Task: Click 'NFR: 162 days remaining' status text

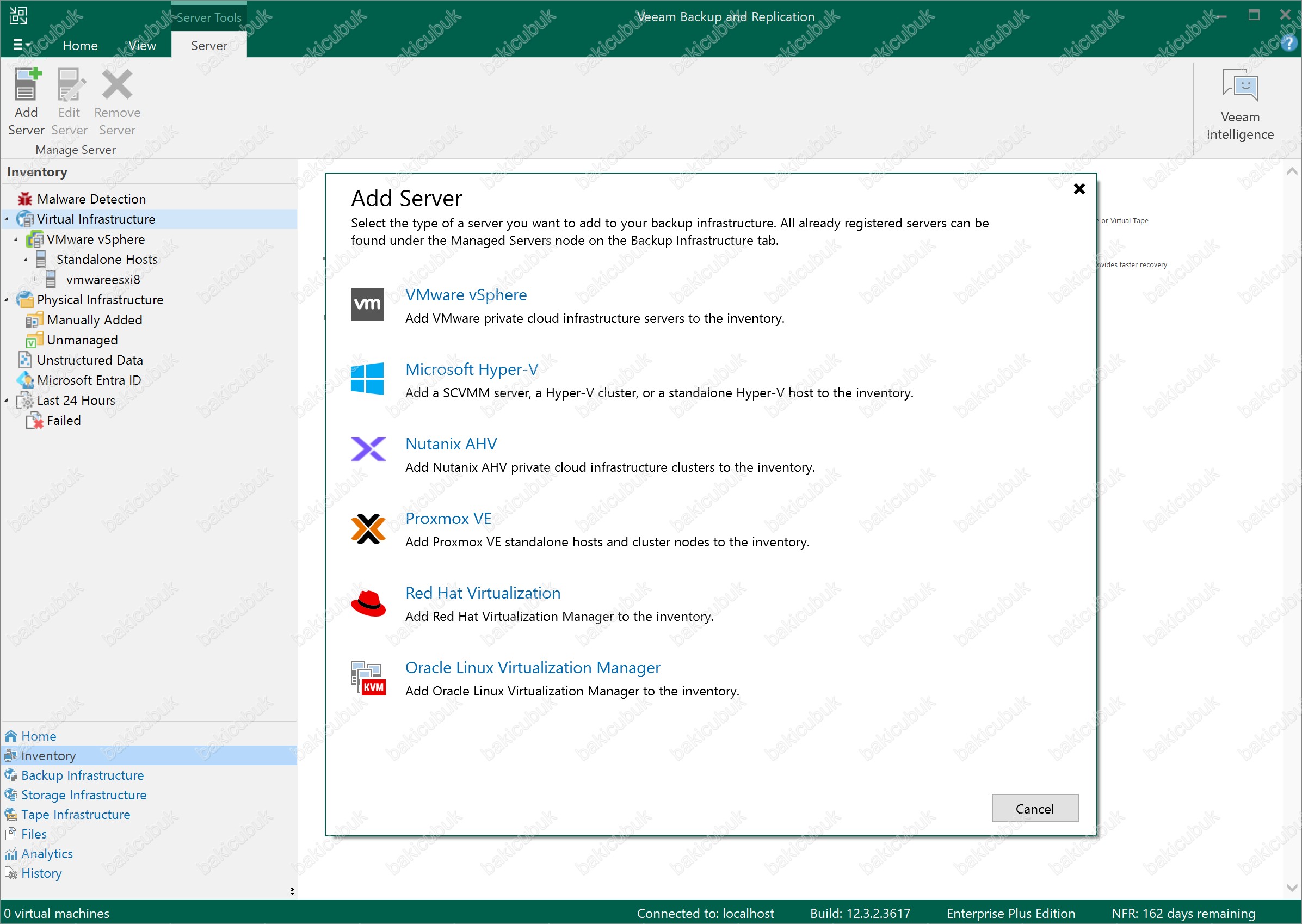Action: pos(1183,913)
